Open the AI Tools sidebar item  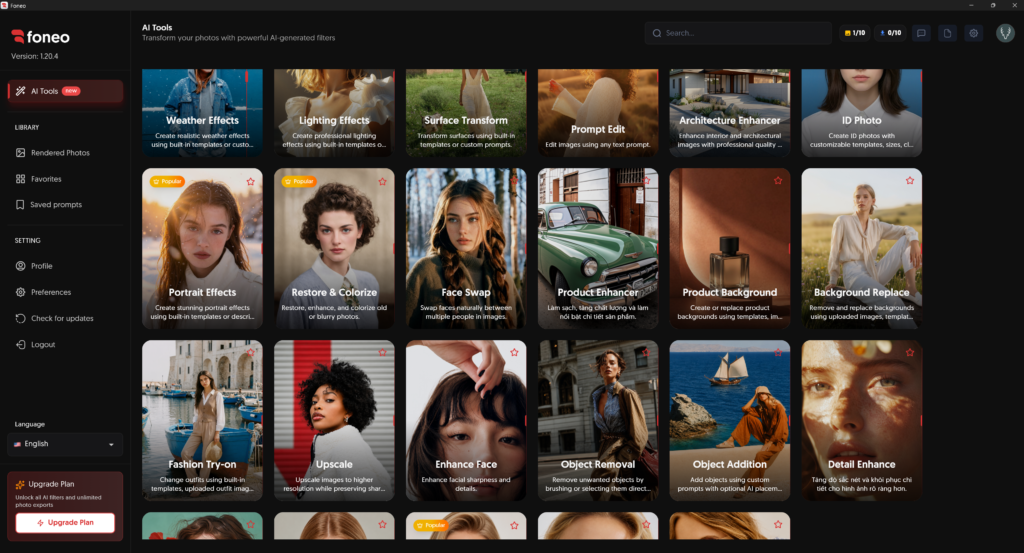click(65, 91)
